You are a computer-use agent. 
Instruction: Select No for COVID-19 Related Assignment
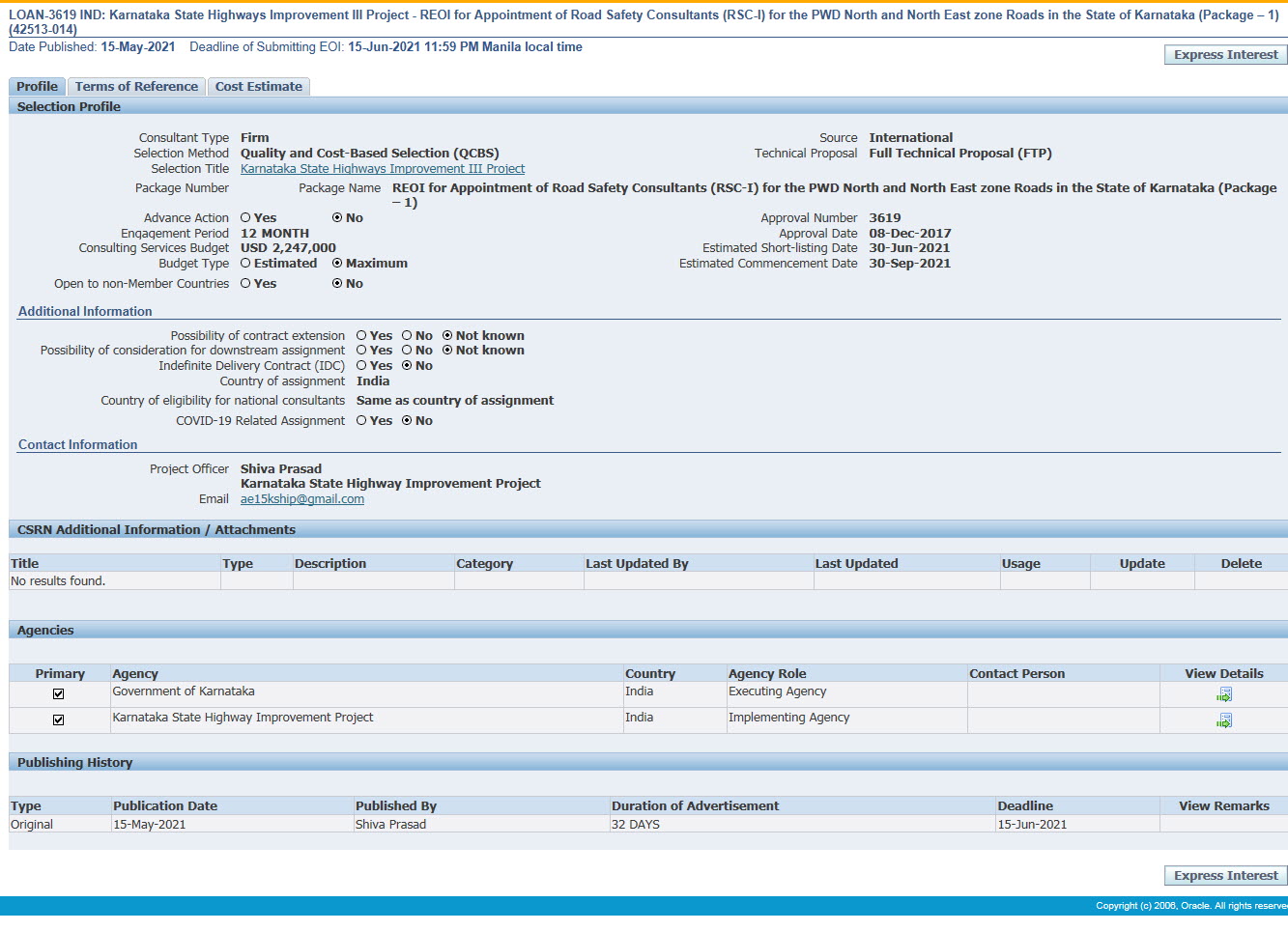pyautogui.click(x=407, y=421)
